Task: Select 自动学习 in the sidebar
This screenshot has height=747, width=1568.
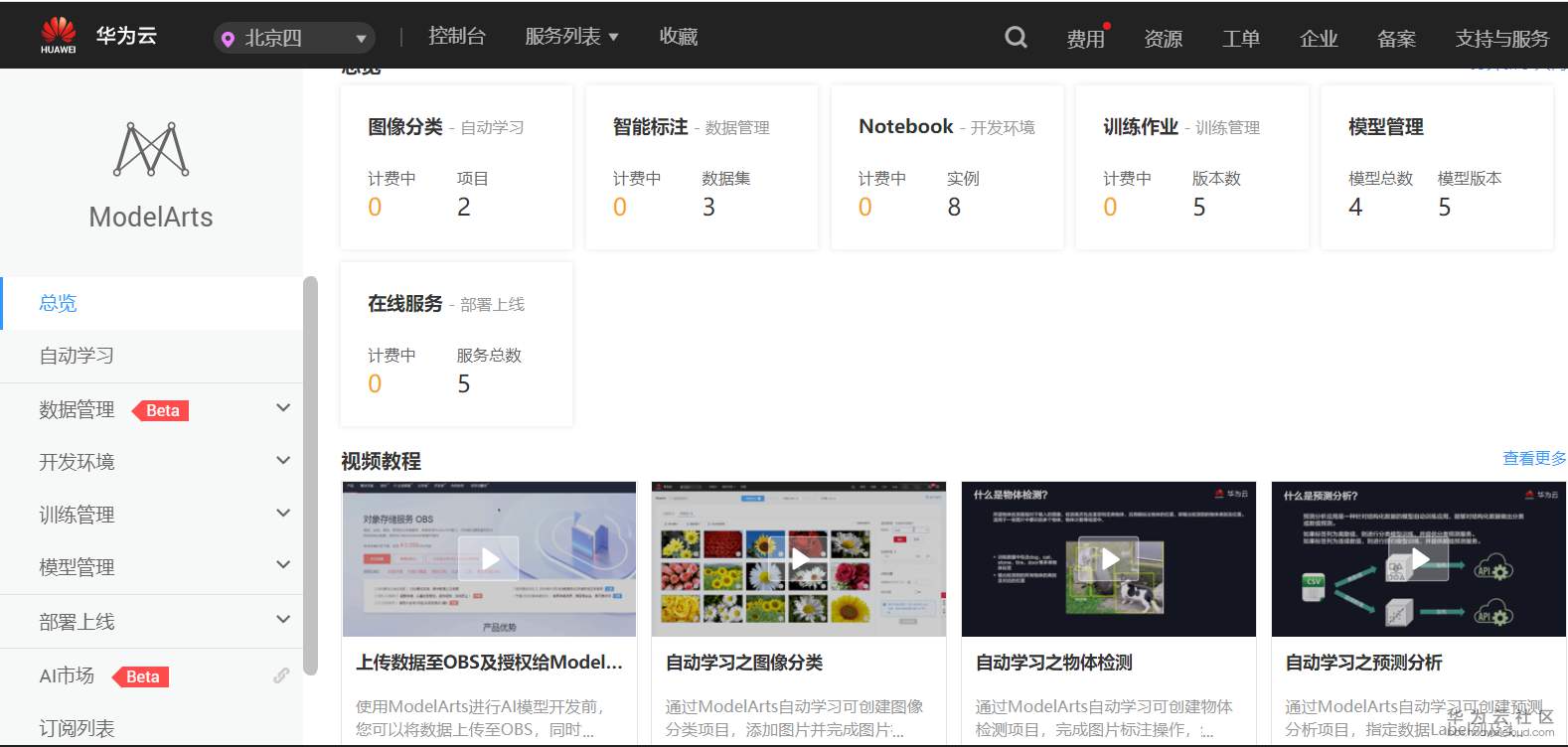Action: point(151,356)
